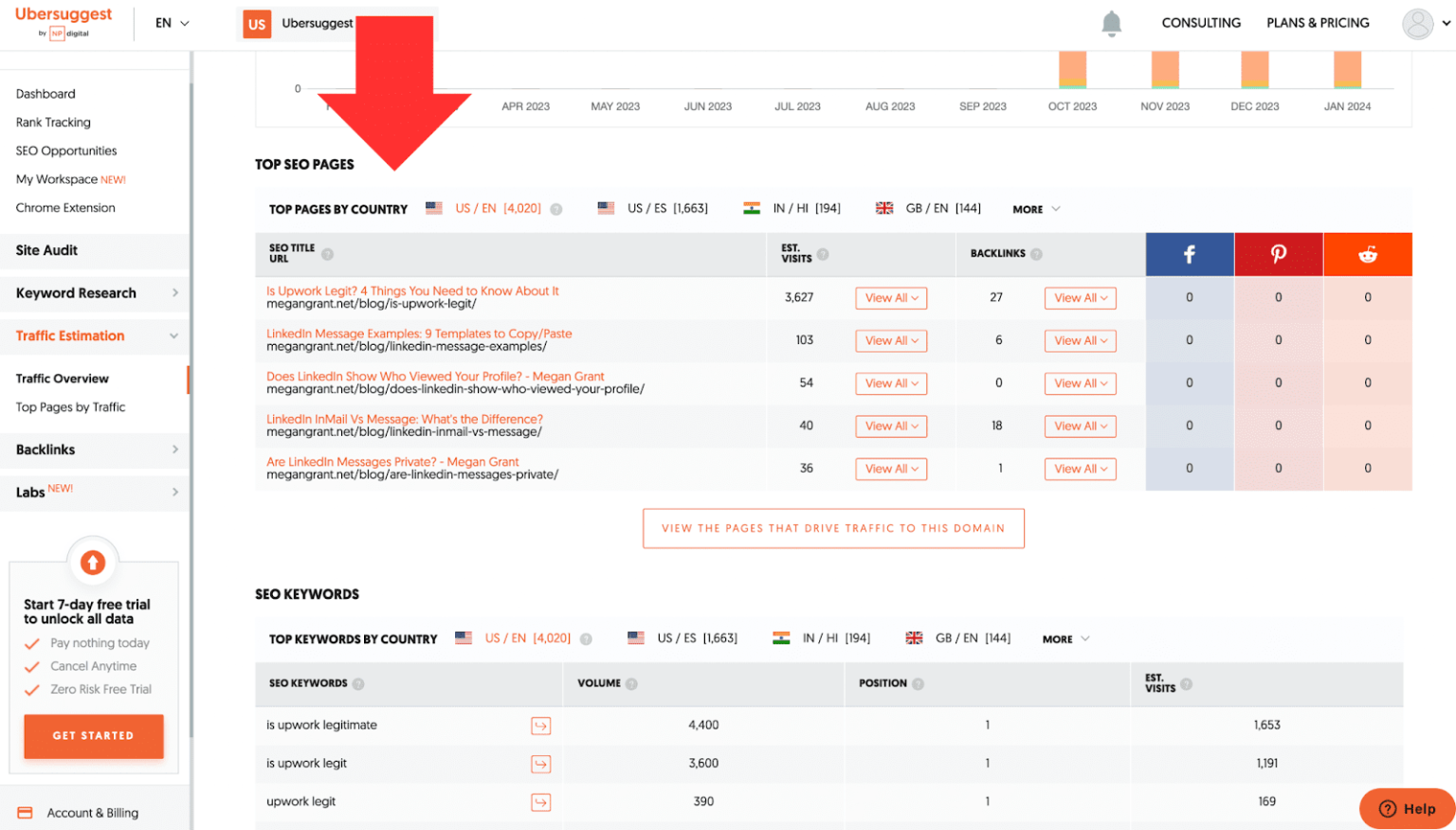Open View All visits for Is Upwork Legit page
The height and width of the screenshot is (830, 1456).
[891, 298]
